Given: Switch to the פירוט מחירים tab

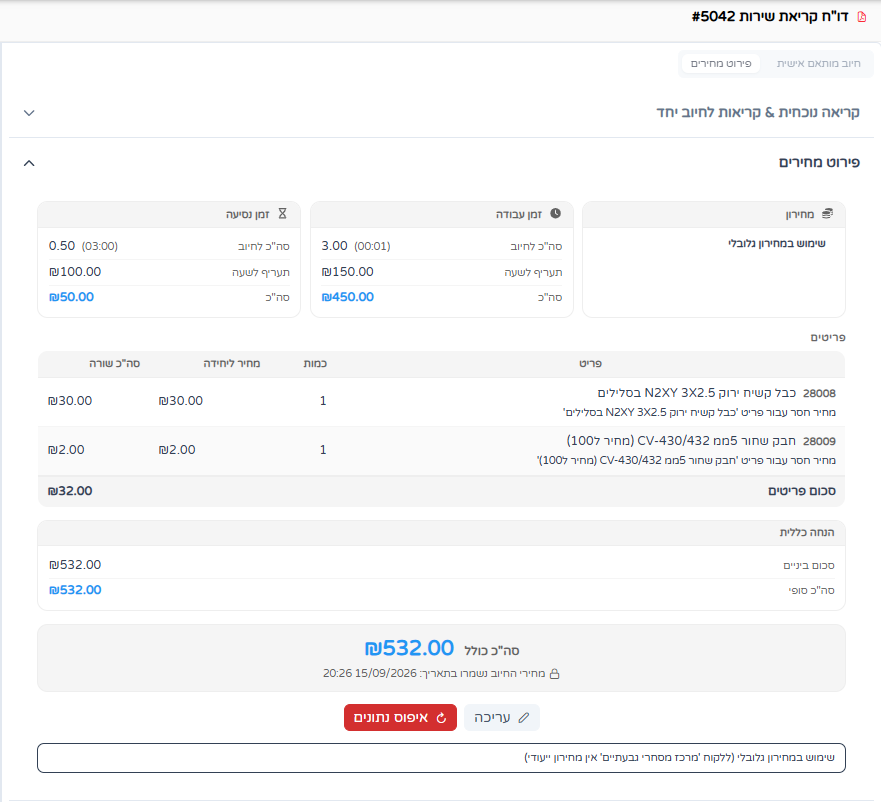Looking at the screenshot, I should click(x=721, y=64).
